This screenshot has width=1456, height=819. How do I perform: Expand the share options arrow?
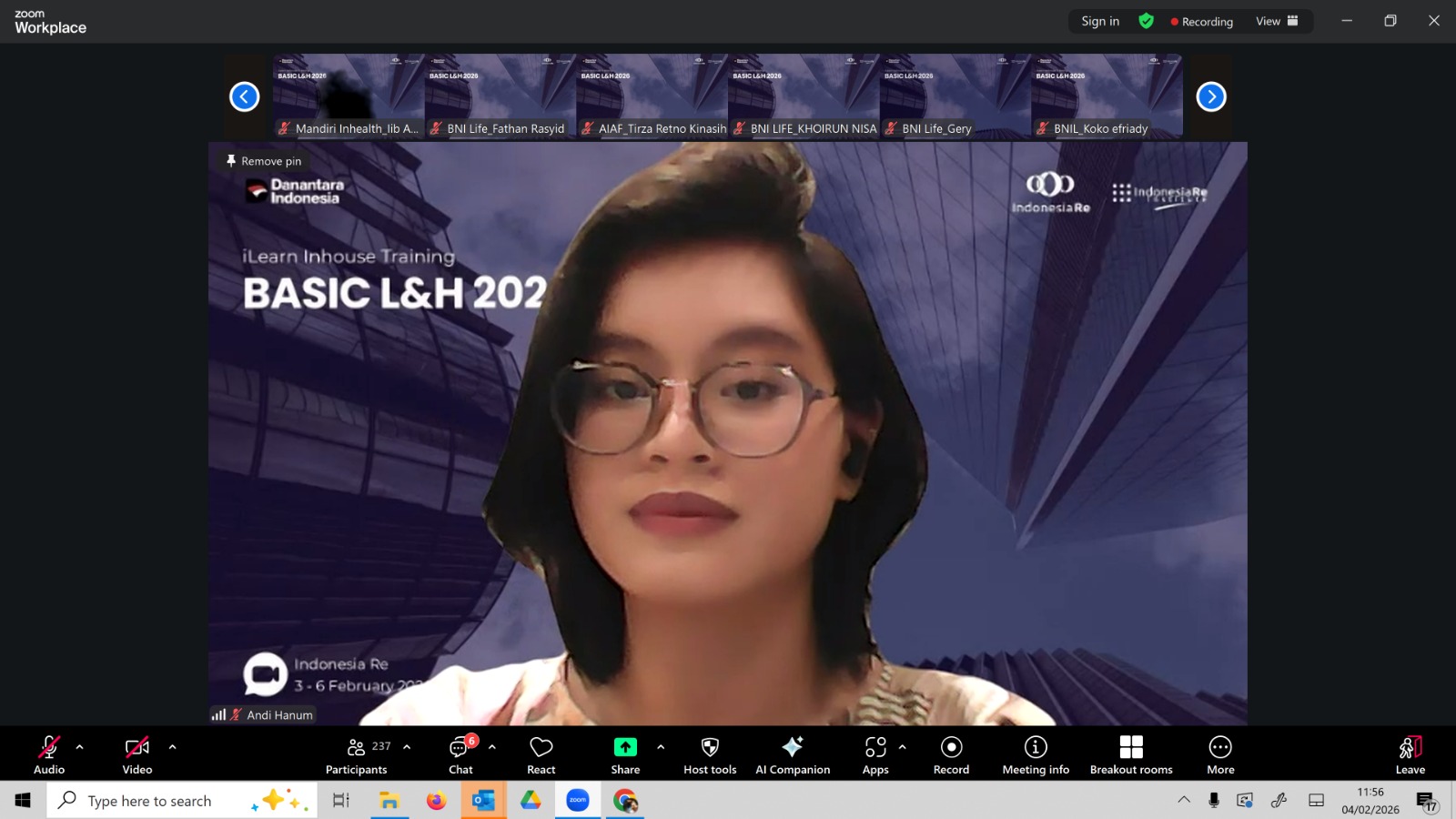pyautogui.click(x=661, y=747)
